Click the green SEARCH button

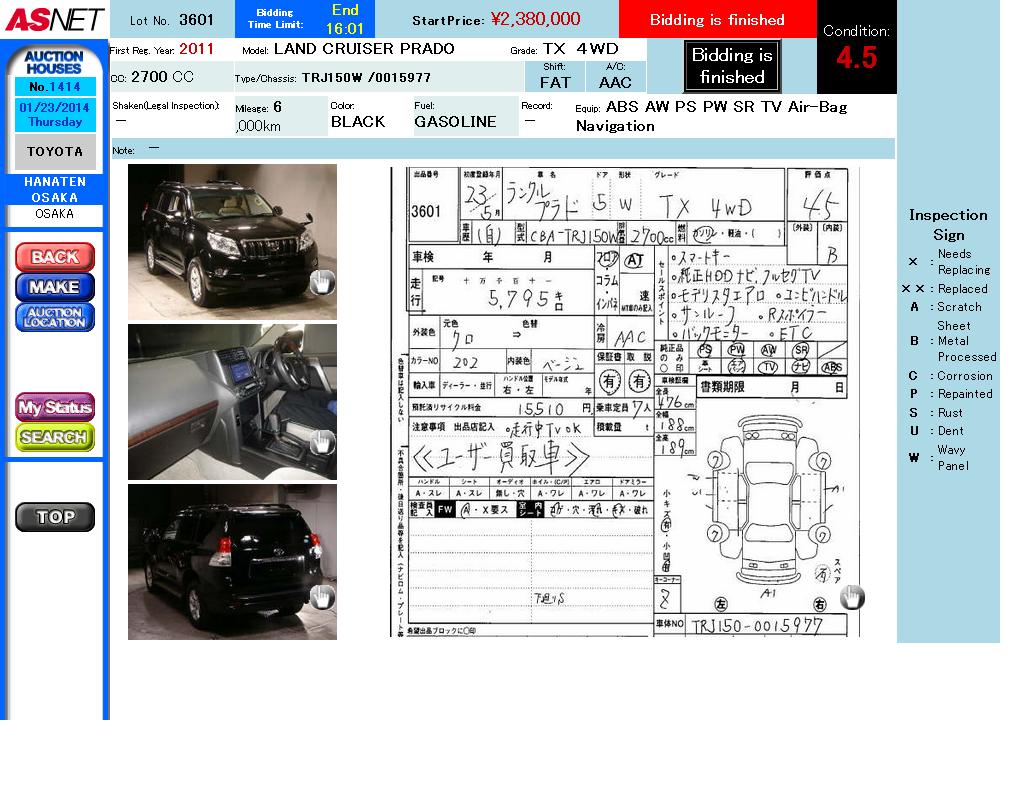tap(55, 437)
